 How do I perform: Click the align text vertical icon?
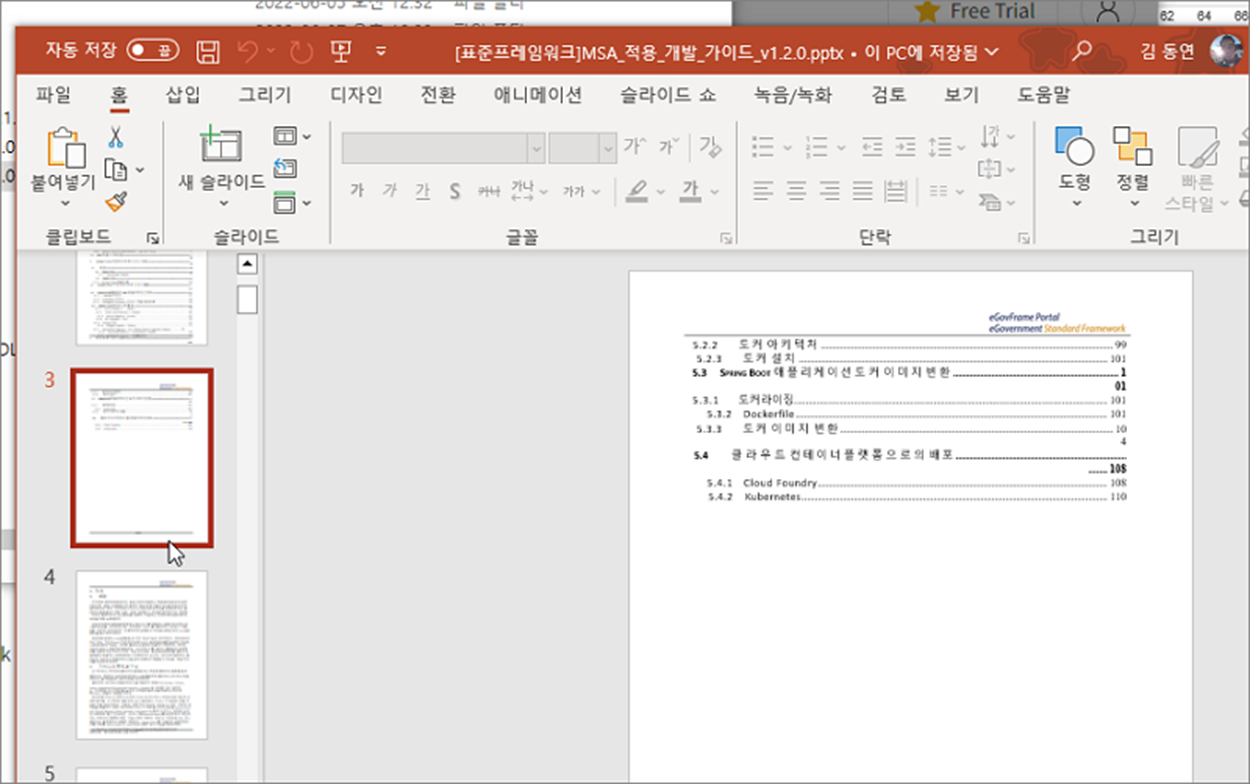(990, 168)
